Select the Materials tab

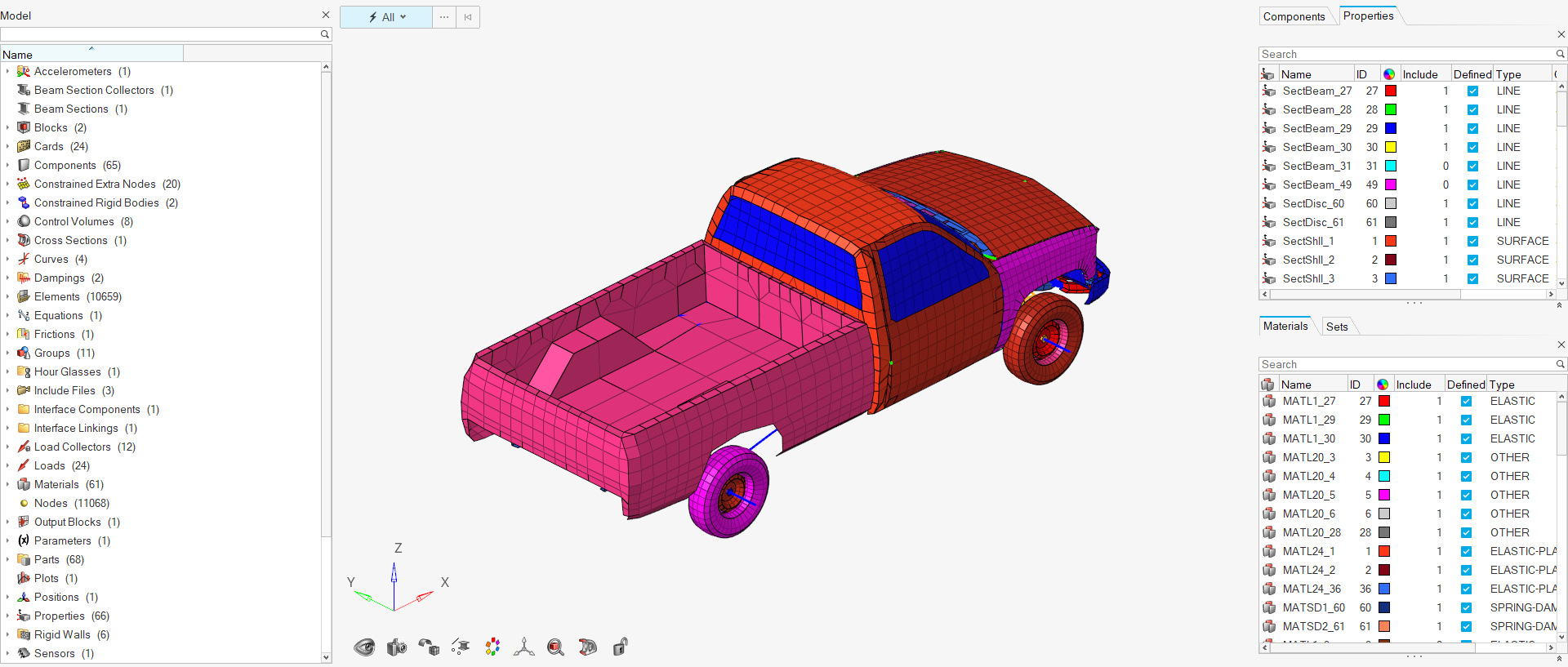coord(1285,327)
